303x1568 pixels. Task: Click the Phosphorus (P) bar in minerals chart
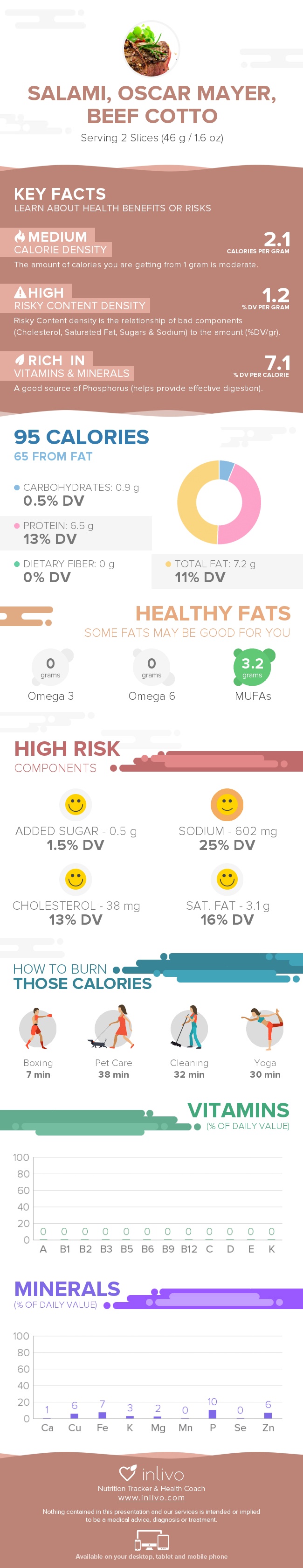pos(213,1414)
